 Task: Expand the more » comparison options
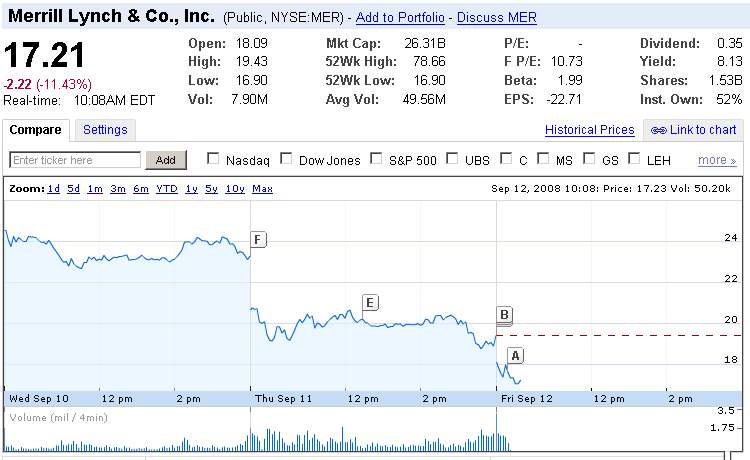click(717, 160)
